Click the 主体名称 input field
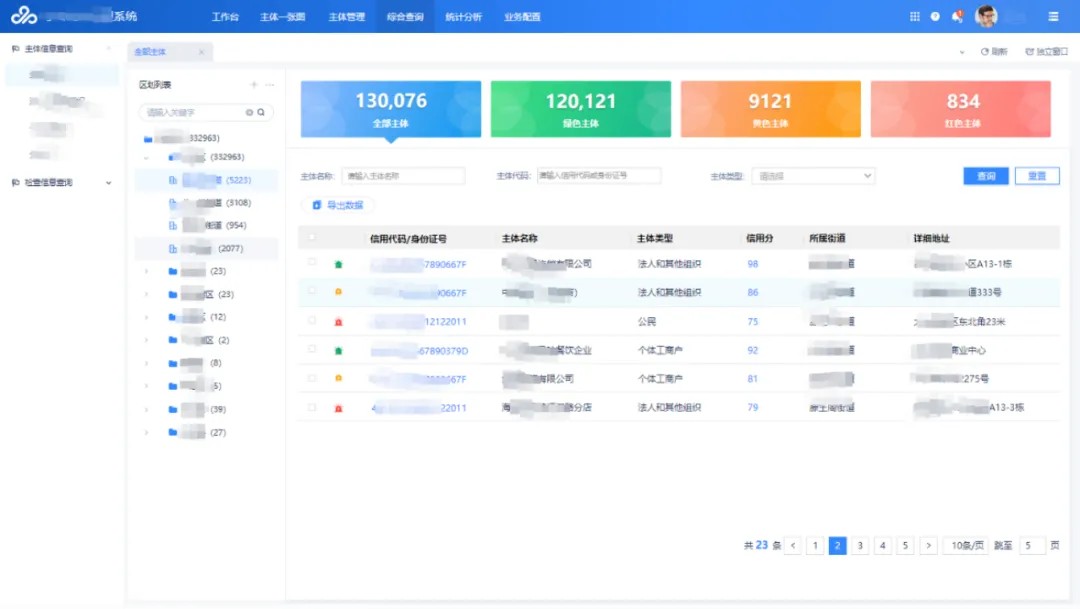1080x609 pixels. pyautogui.click(x=403, y=176)
